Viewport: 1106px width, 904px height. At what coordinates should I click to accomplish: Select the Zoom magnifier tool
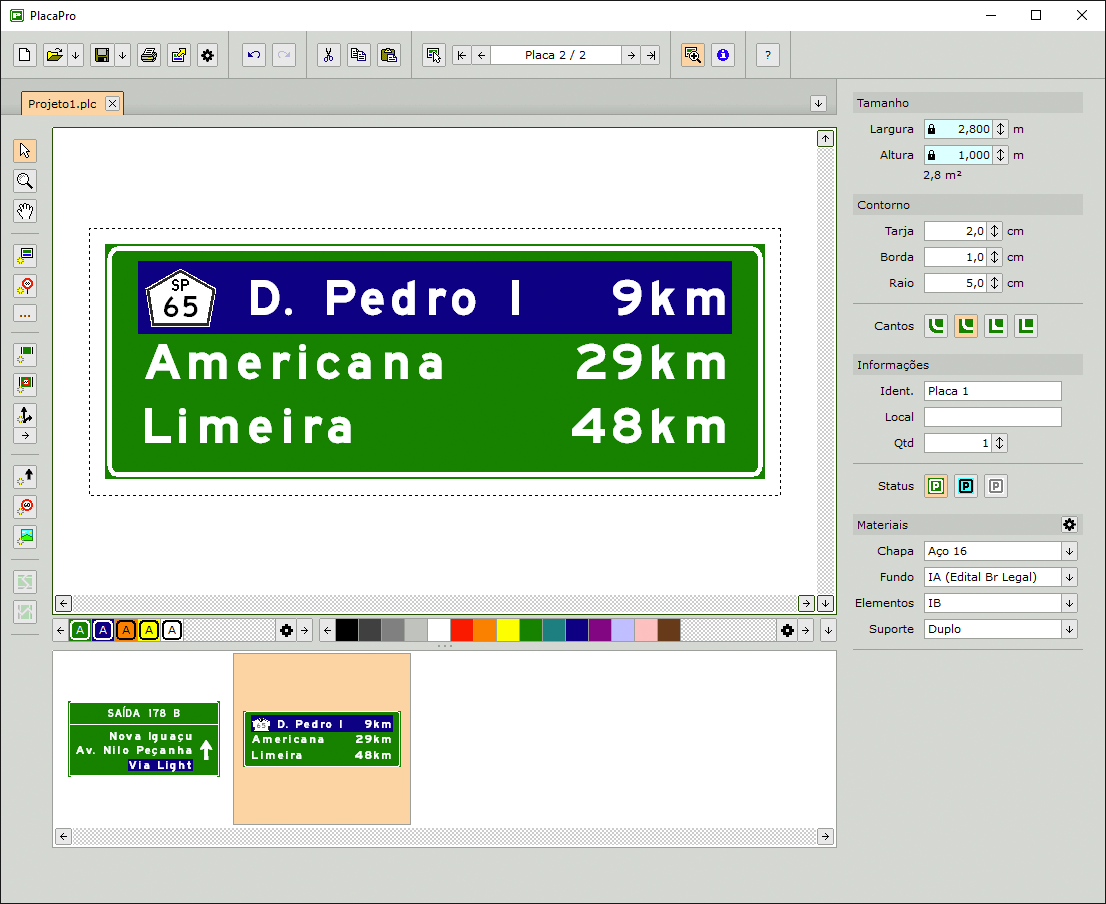click(25, 181)
